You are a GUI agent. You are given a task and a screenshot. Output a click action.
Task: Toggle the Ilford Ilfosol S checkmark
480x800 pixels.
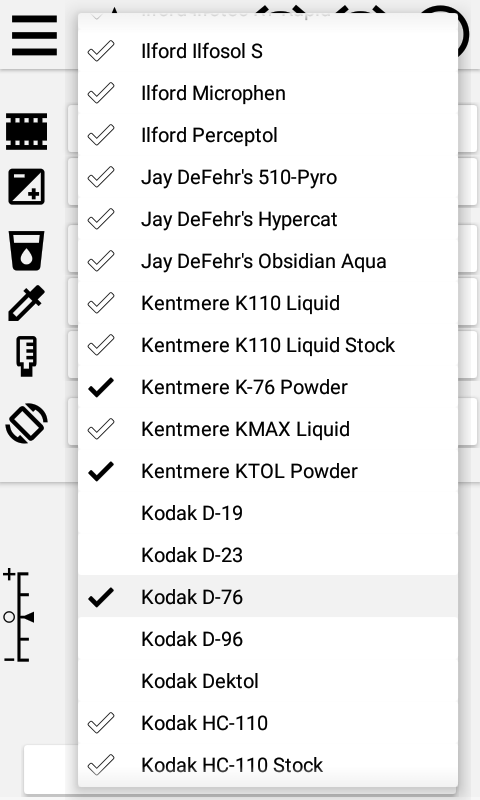tap(101, 51)
